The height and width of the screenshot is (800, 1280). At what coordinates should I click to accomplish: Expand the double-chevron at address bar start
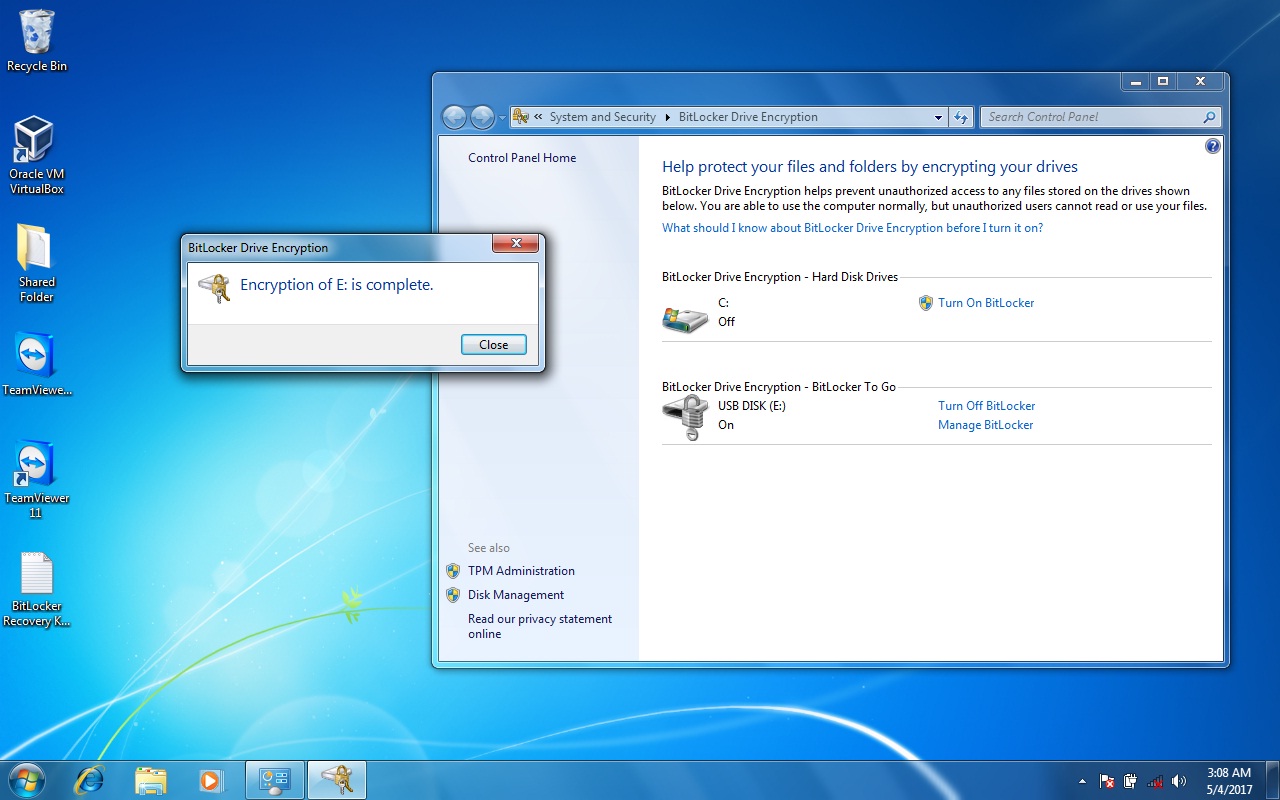coord(538,117)
